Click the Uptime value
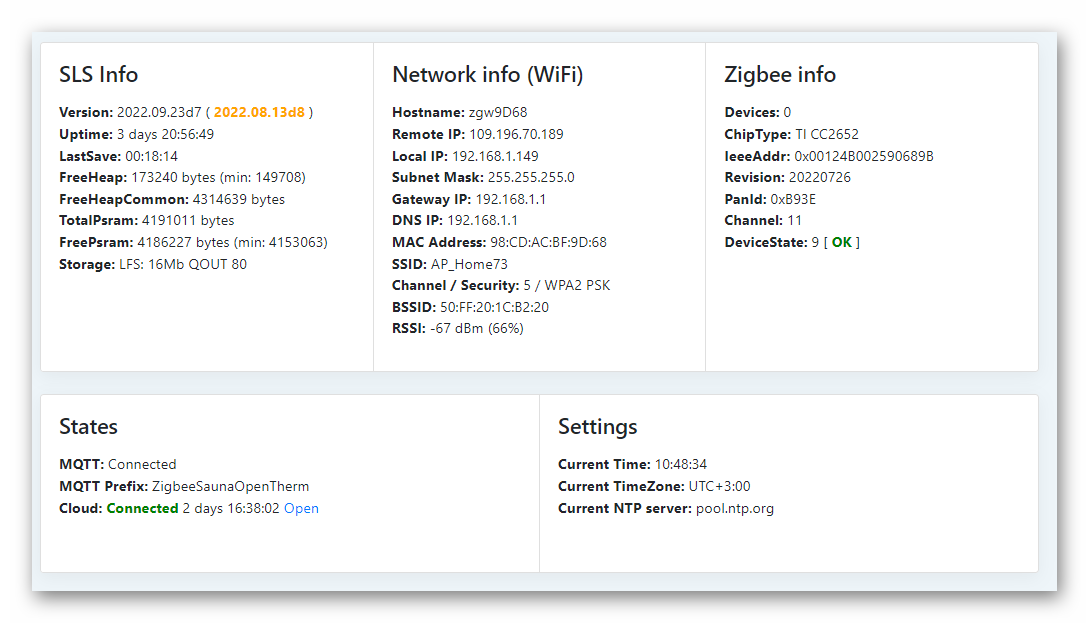Image resolution: width=1089 pixels, height=623 pixels. (x=165, y=134)
